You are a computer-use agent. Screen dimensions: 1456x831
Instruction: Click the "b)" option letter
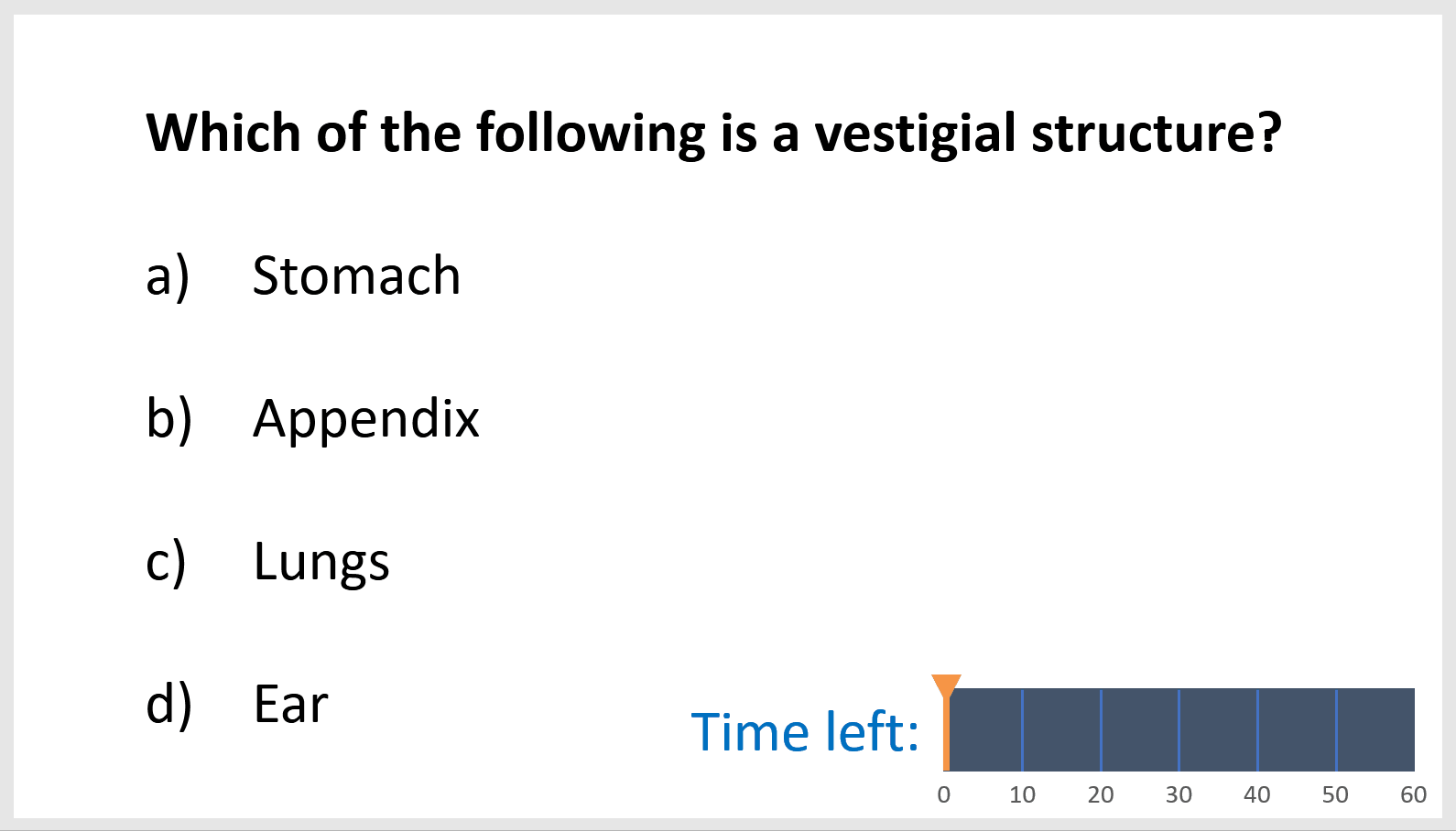coord(168,419)
